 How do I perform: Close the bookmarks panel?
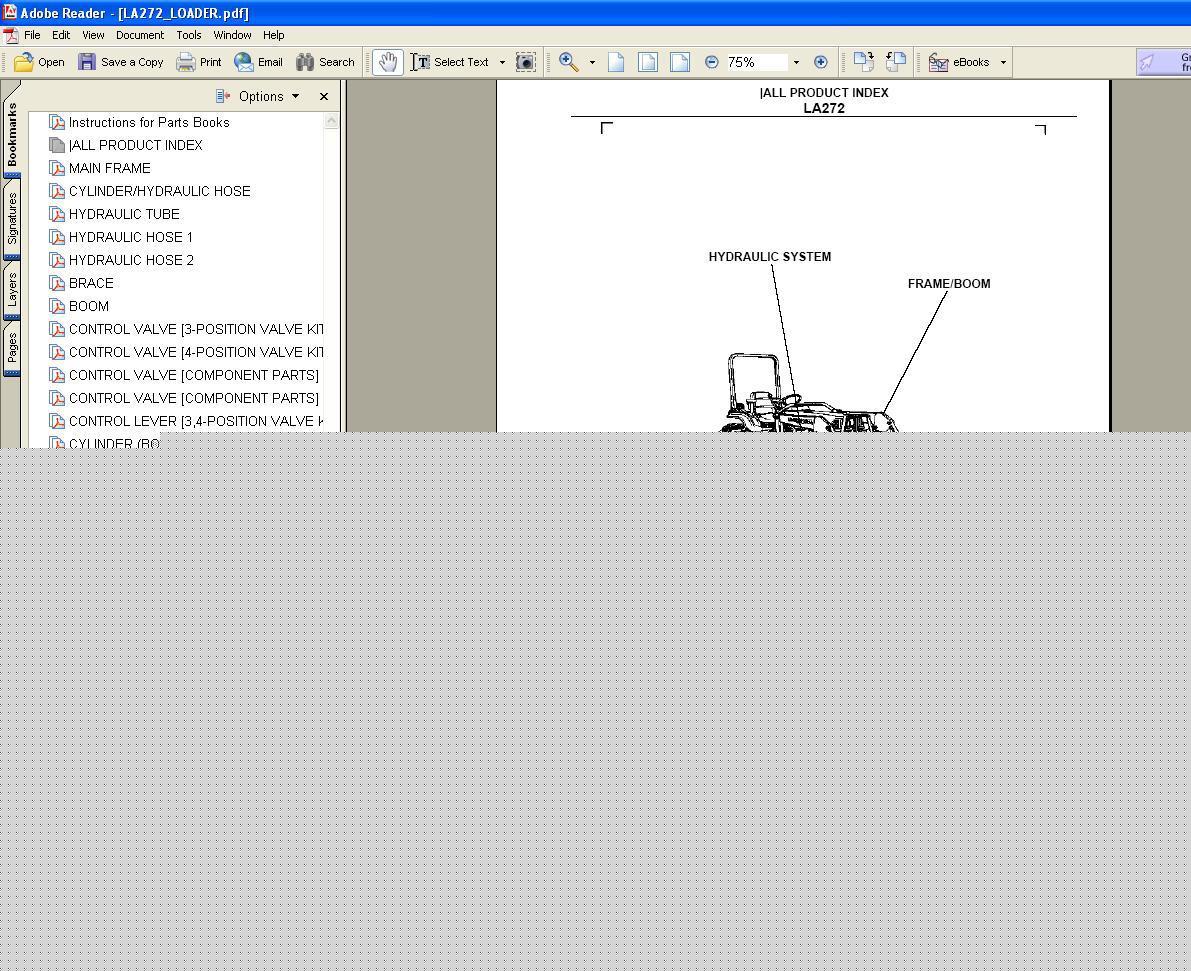pos(323,96)
